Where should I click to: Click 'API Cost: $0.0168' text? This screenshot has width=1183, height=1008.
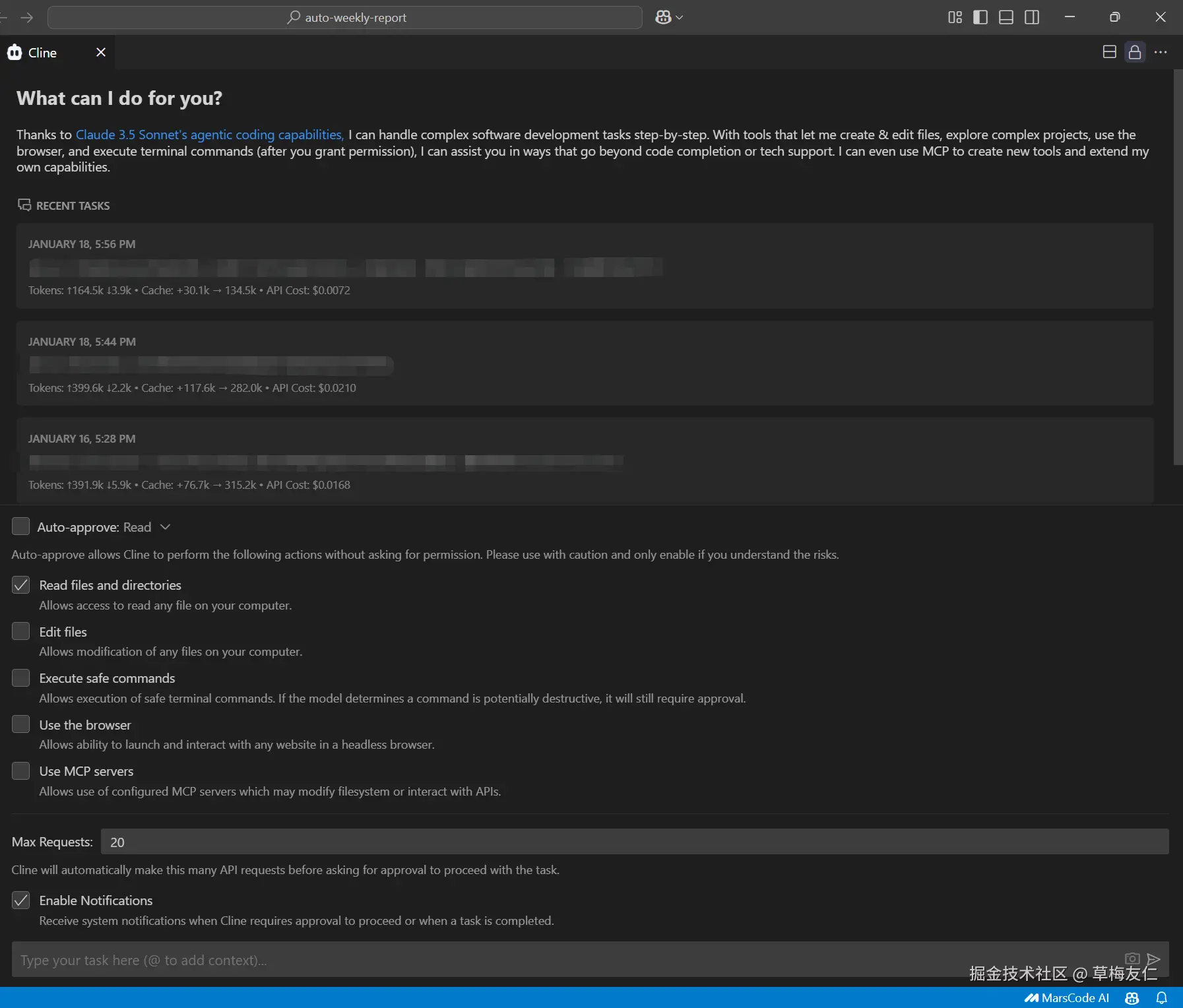click(x=308, y=485)
